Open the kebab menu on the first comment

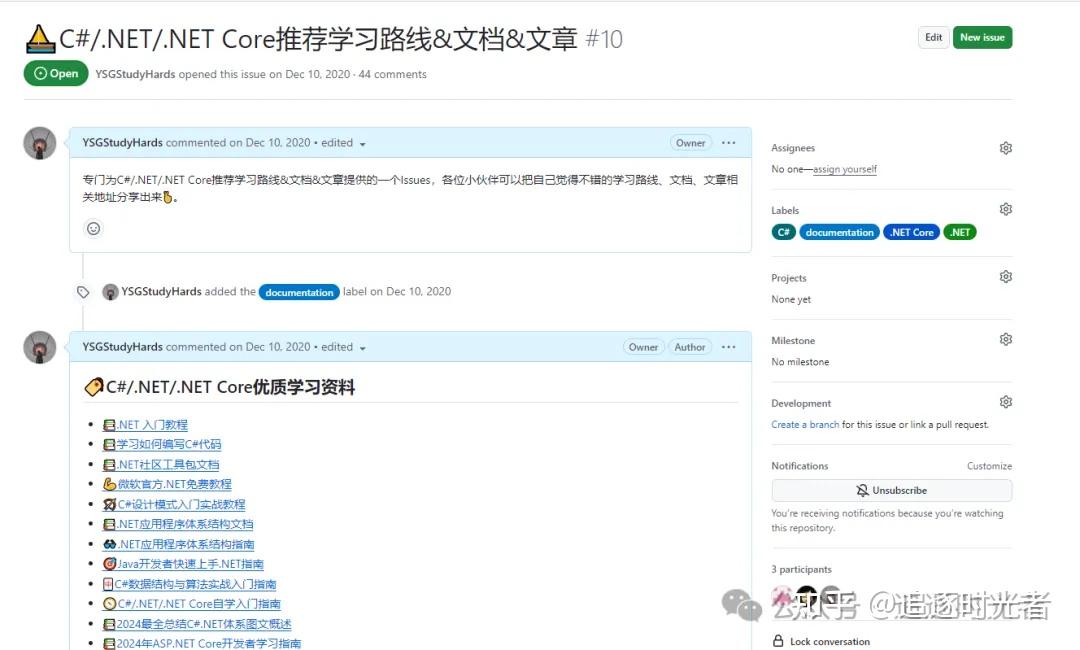[x=730, y=142]
